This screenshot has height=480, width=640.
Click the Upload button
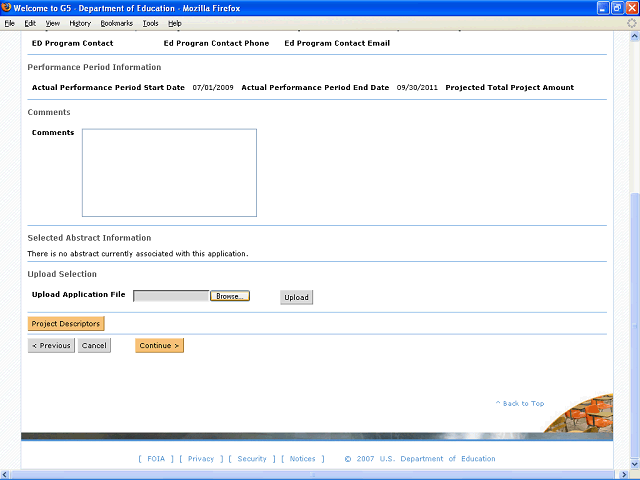click(x=296, y=297)
